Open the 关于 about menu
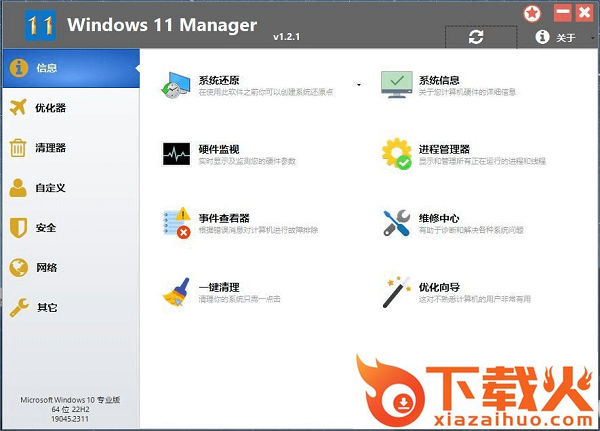Viewport: 600px width, 431px height. point(566,38)
